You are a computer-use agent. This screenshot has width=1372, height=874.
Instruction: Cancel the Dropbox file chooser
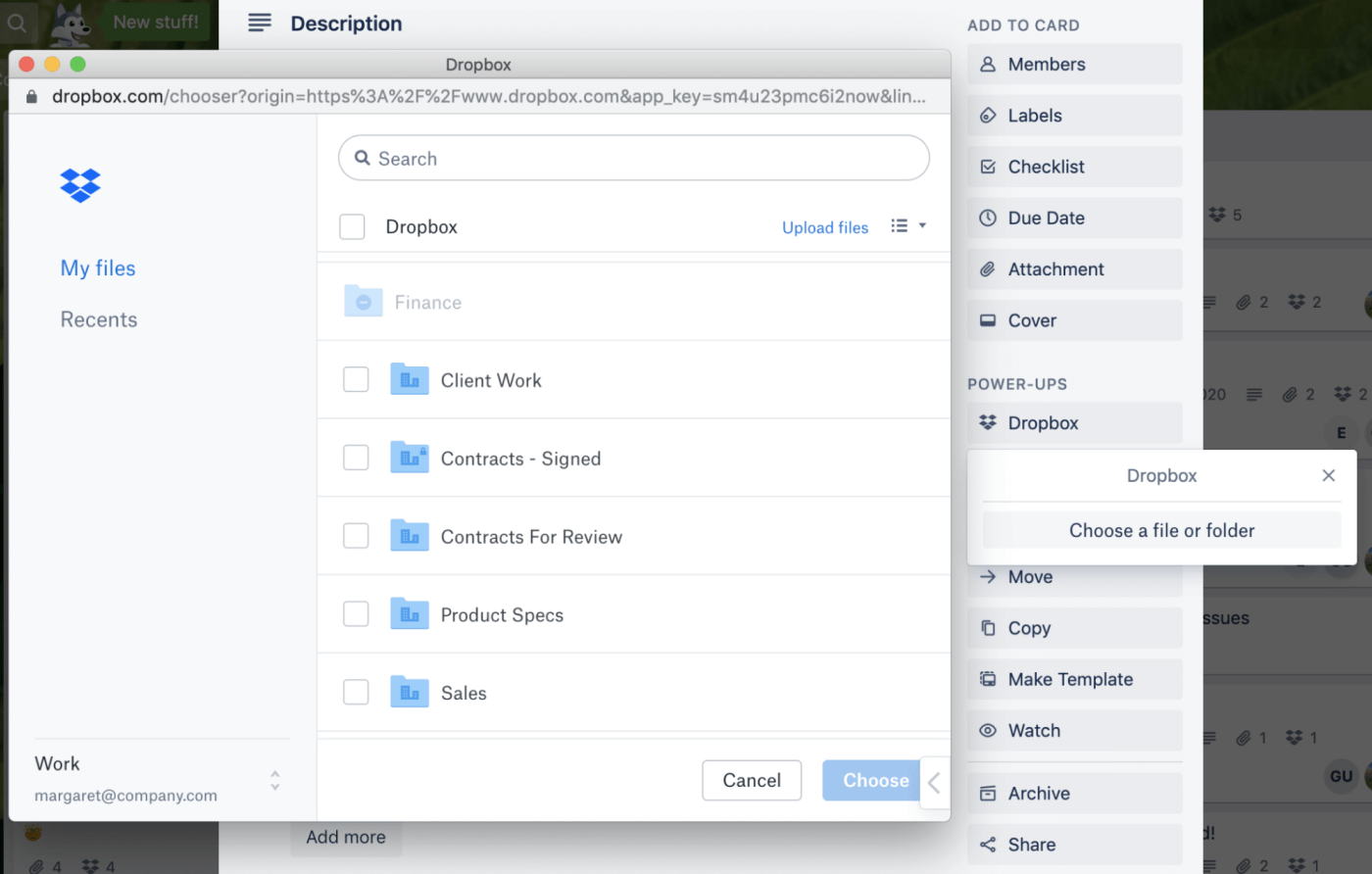(752, 780)
